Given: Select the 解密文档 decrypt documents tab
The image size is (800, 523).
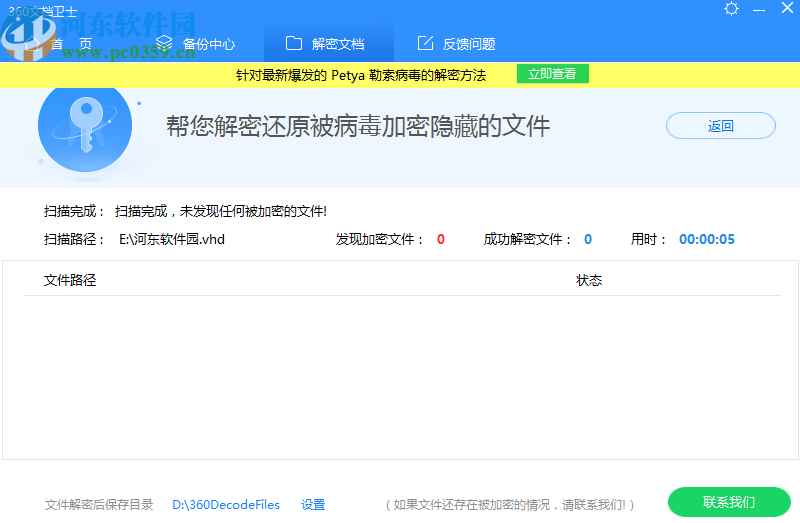Looking at the screenshot, I should coord(329,43).
